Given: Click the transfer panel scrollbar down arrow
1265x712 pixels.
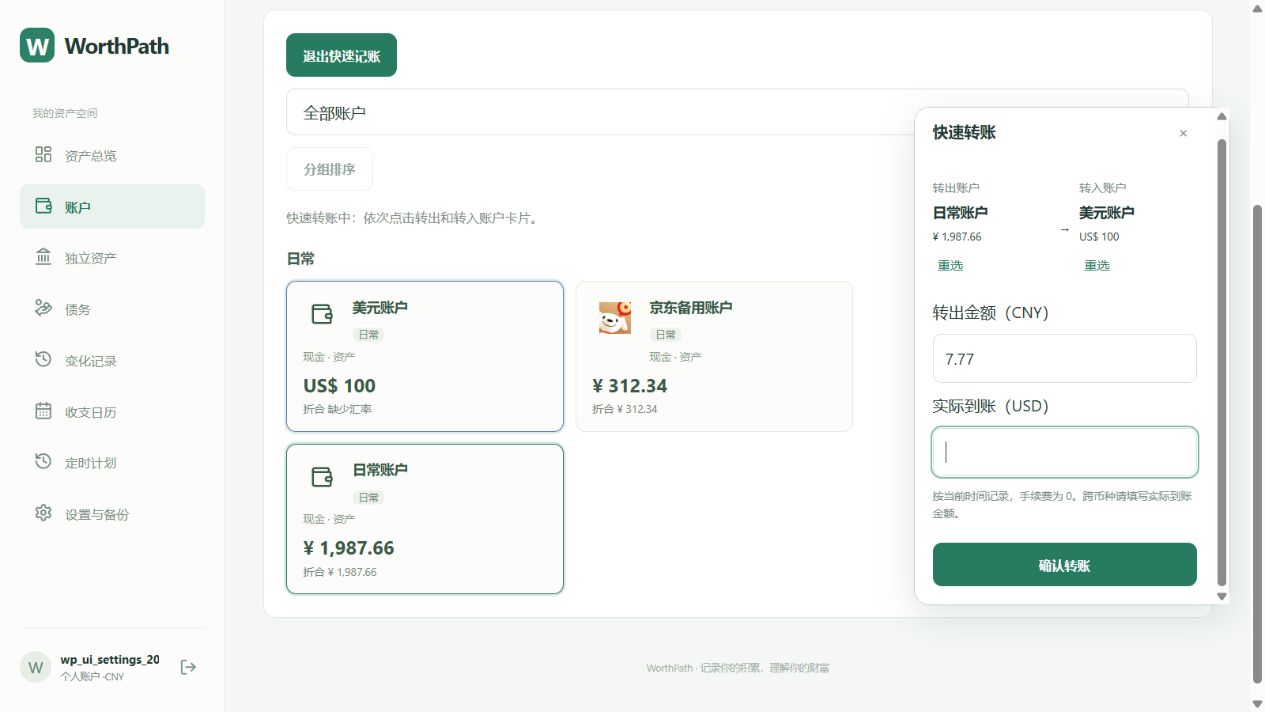Looking at the screenshot, I should pos(1221,596).
